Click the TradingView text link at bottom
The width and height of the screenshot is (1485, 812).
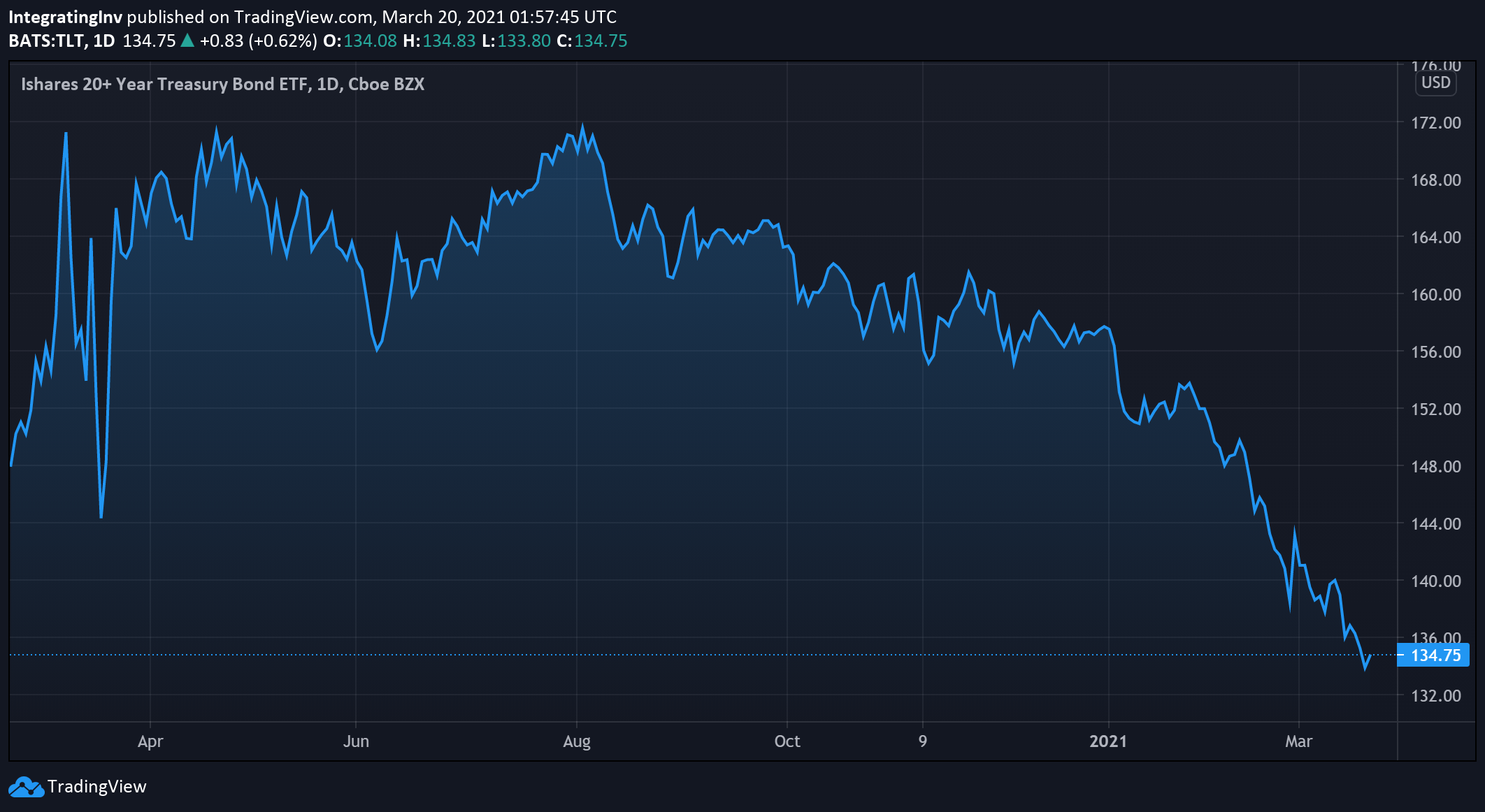(97, 787)
